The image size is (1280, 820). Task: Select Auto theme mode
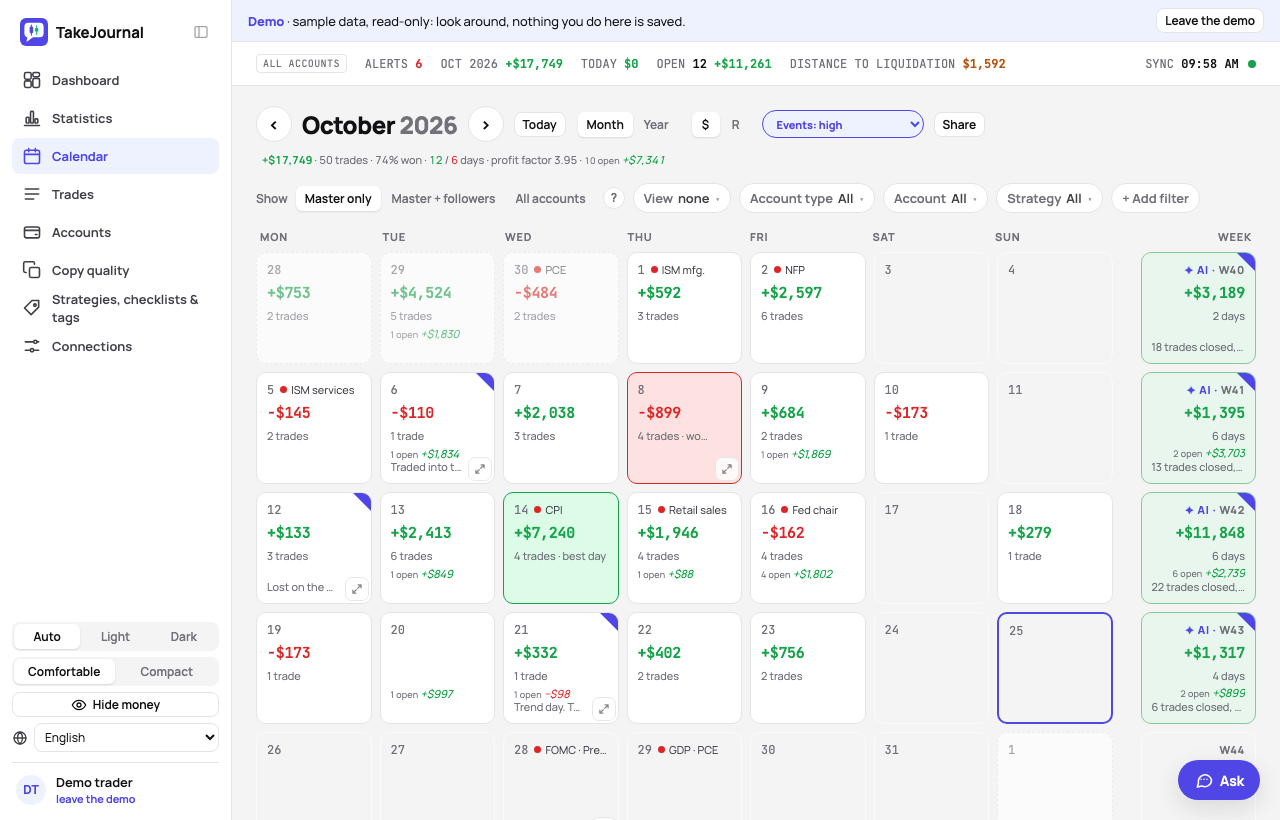pos(47,637)
